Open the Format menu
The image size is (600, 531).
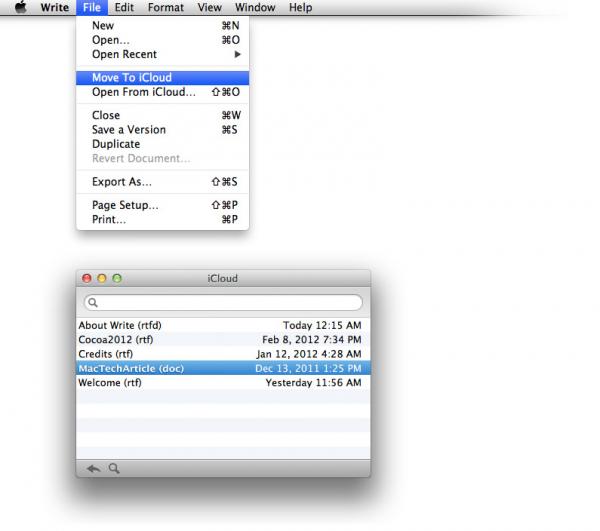coord(166,7)
